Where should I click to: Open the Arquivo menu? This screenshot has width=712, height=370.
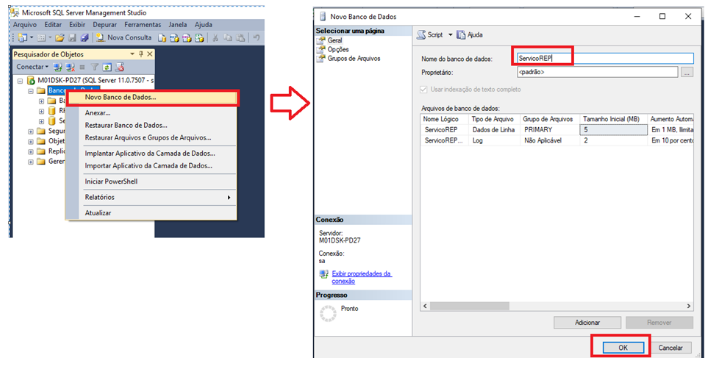25,25
